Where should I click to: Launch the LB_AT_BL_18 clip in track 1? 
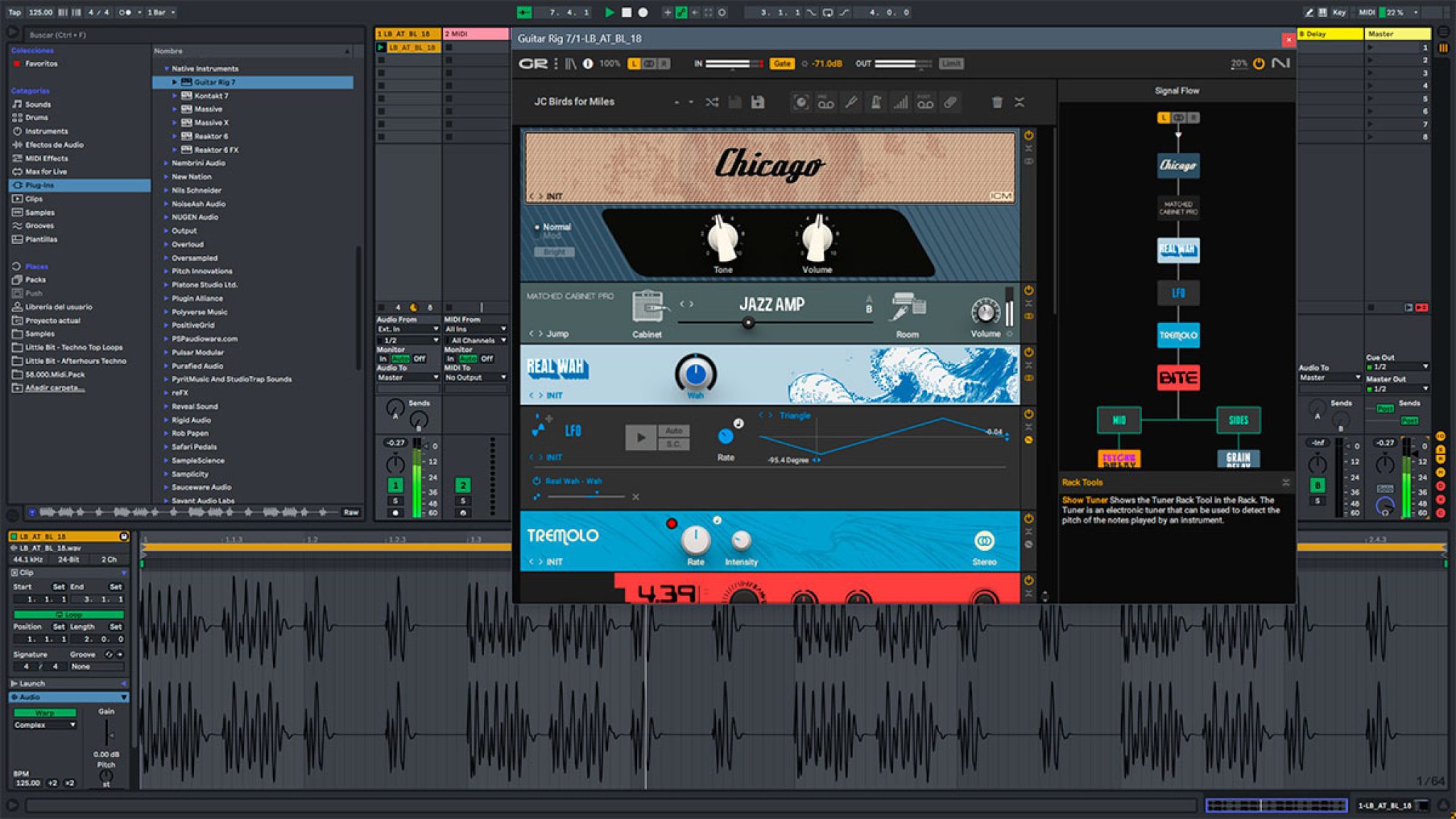tap(381, 48)
